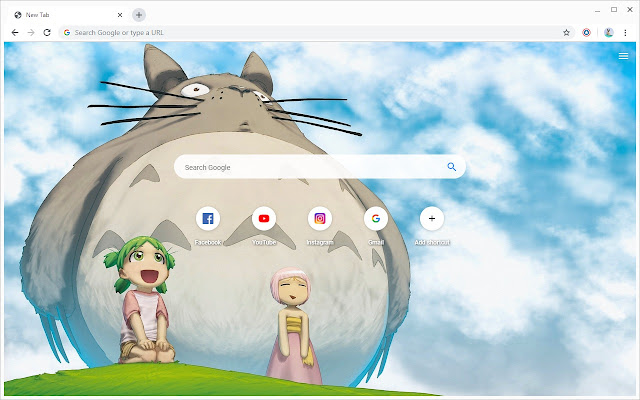640x400 pixels.
Task: Go back using the back arrow
Action: (15, 32)
